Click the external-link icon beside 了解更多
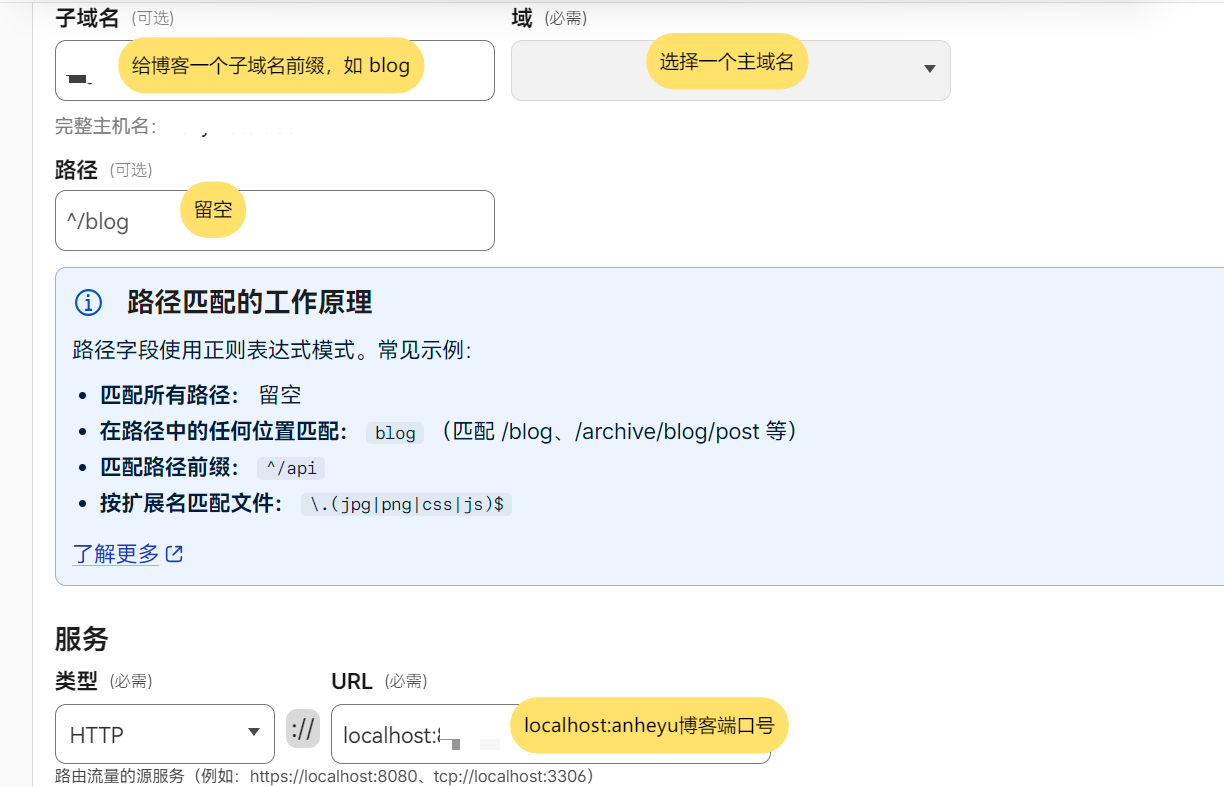This screenshot has height=787, width=1224. (x=174, y=553)
